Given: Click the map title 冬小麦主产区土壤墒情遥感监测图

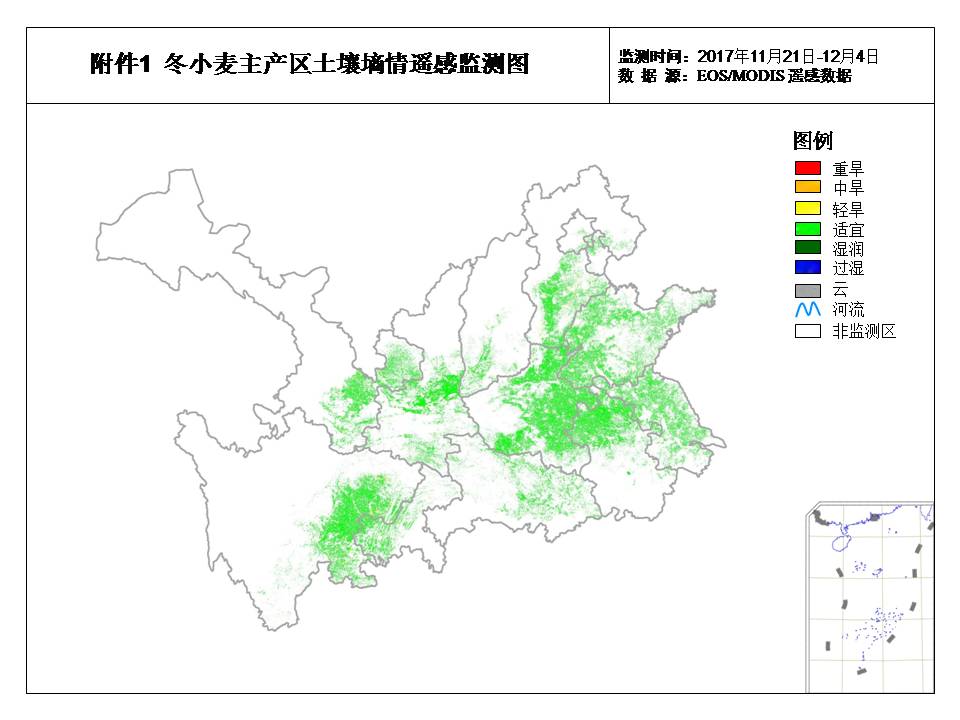Looking at the screenshot, I should [x=346, y=64].
